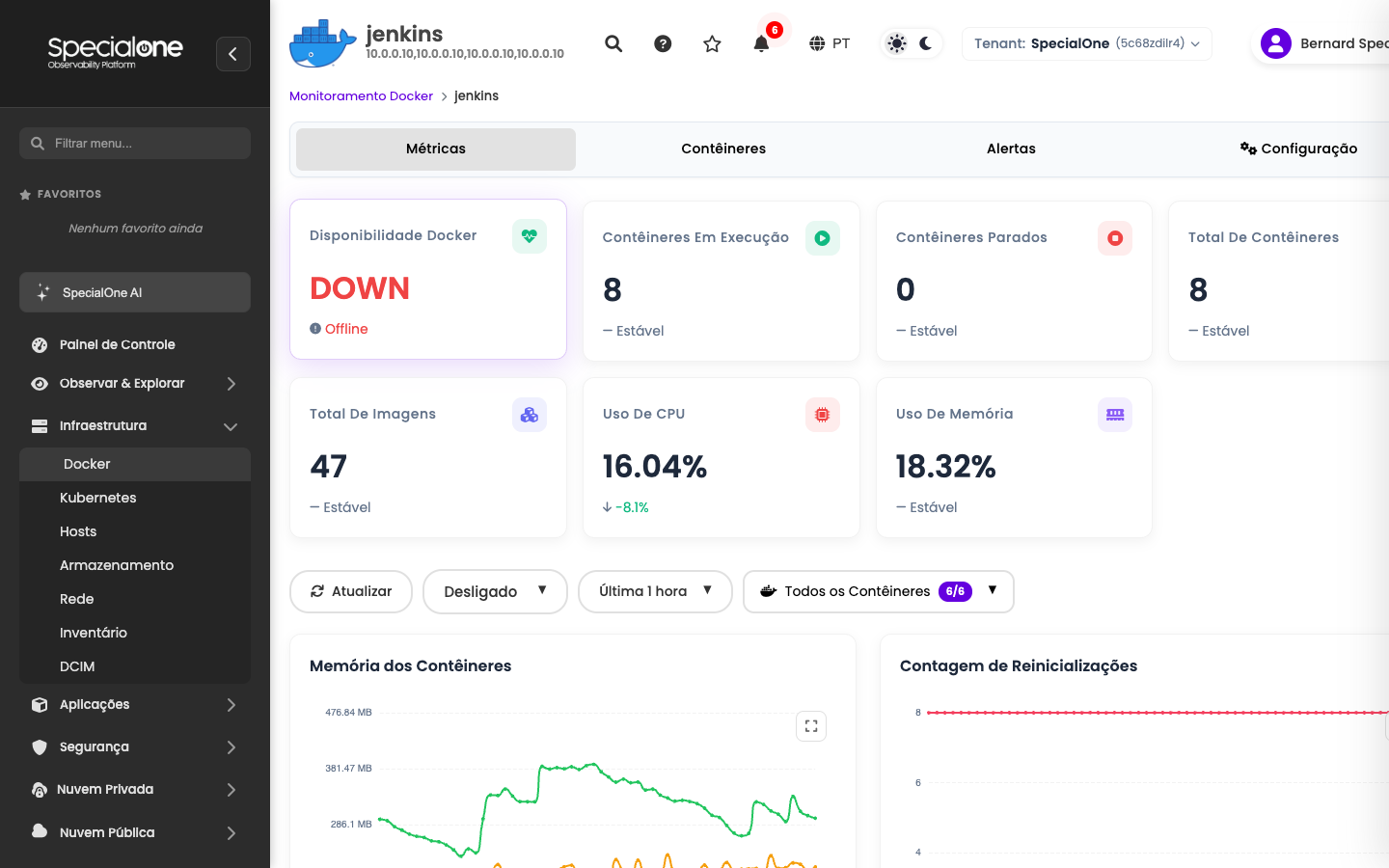Click the 6/6 containers badge
The image size is (1389, 868).
coord(955,592)
